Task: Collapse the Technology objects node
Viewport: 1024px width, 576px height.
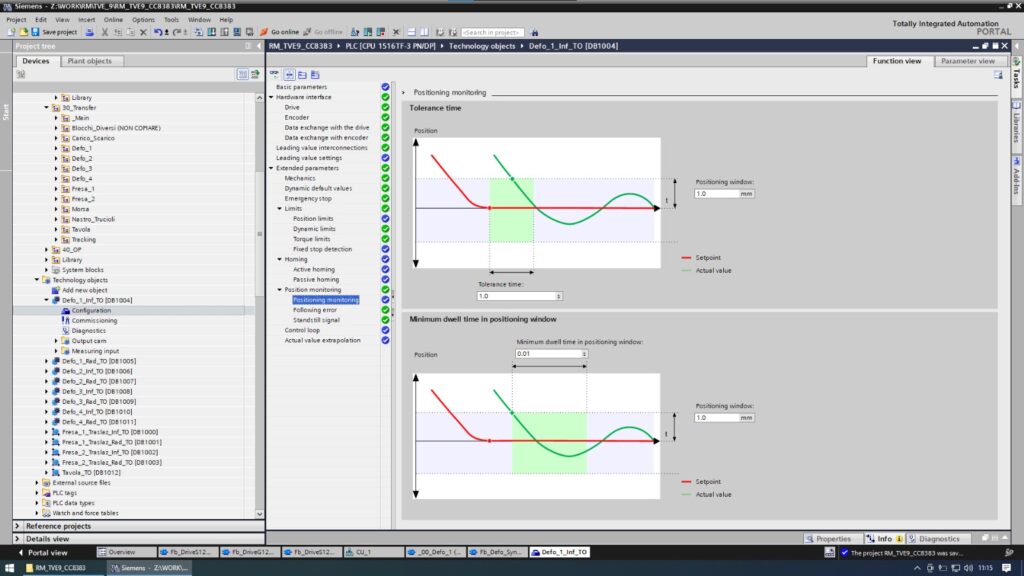Action: tap(37, 280)
